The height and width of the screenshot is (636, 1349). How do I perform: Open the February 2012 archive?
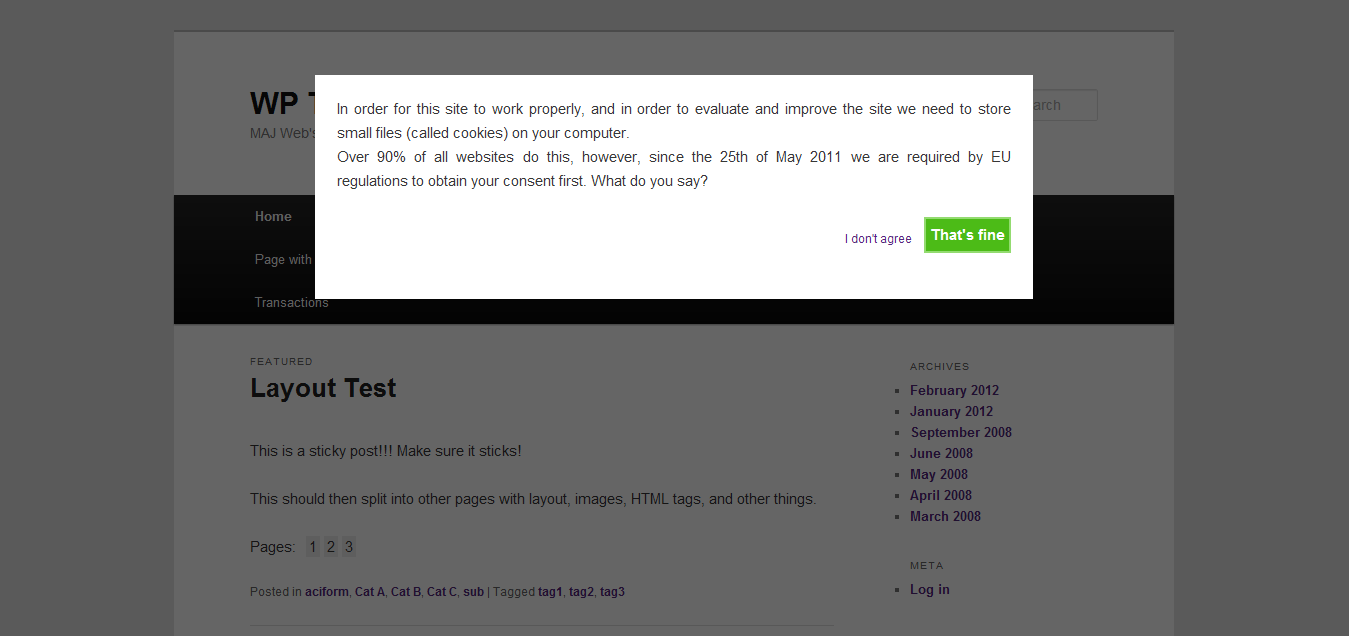tap(954, 390)
